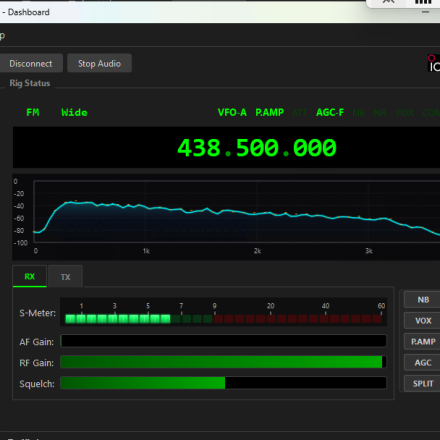The image size is (440, 440).
Task: Select the RX tab
Action: pyautogui.click(x=30, y=276)
